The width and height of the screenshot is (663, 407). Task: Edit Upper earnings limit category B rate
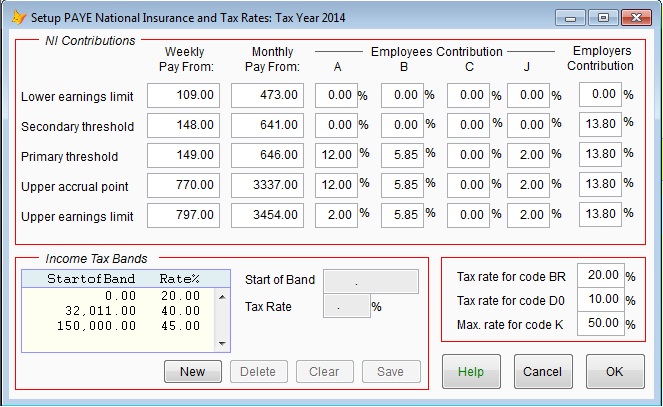402,215
